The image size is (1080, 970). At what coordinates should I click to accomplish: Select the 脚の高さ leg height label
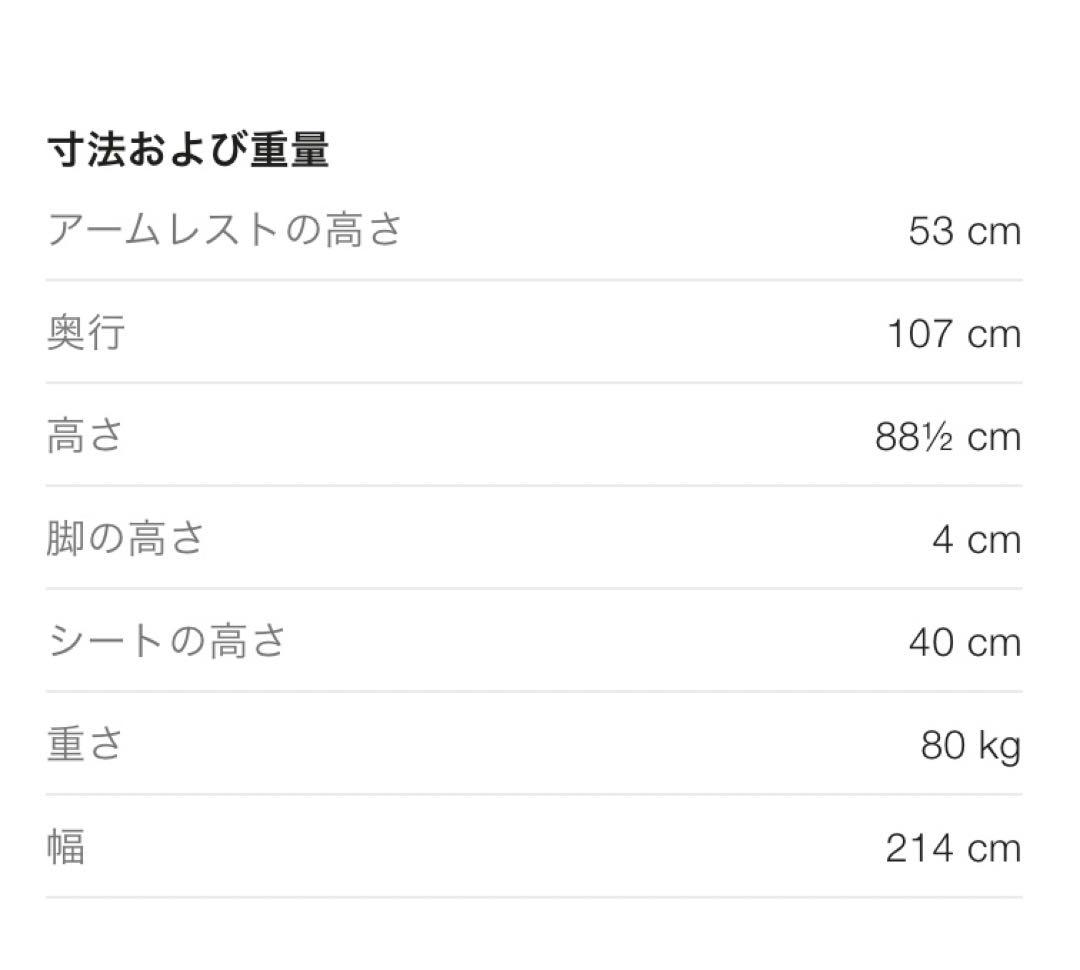126,540
